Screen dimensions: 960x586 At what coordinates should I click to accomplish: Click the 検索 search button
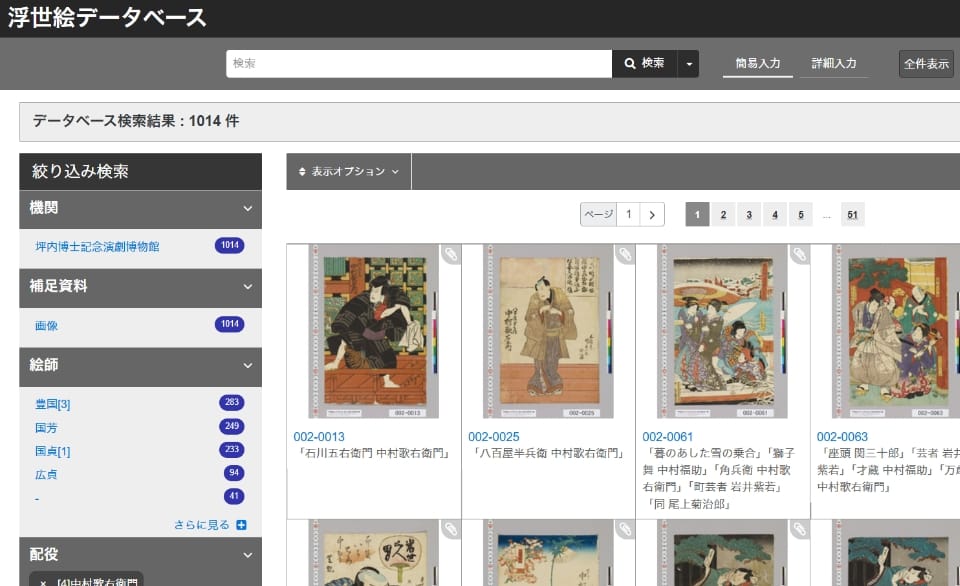tap(645, 64)
